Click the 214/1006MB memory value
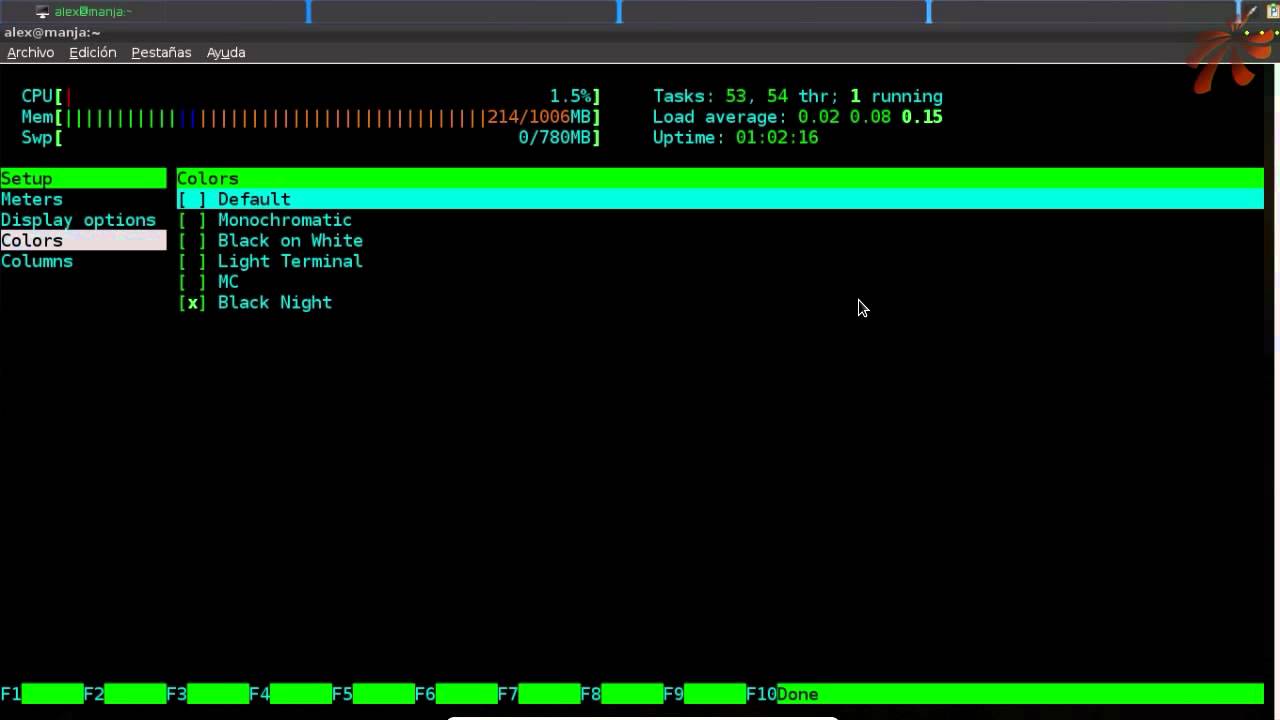1280x720 pixels. pos(539,117)
